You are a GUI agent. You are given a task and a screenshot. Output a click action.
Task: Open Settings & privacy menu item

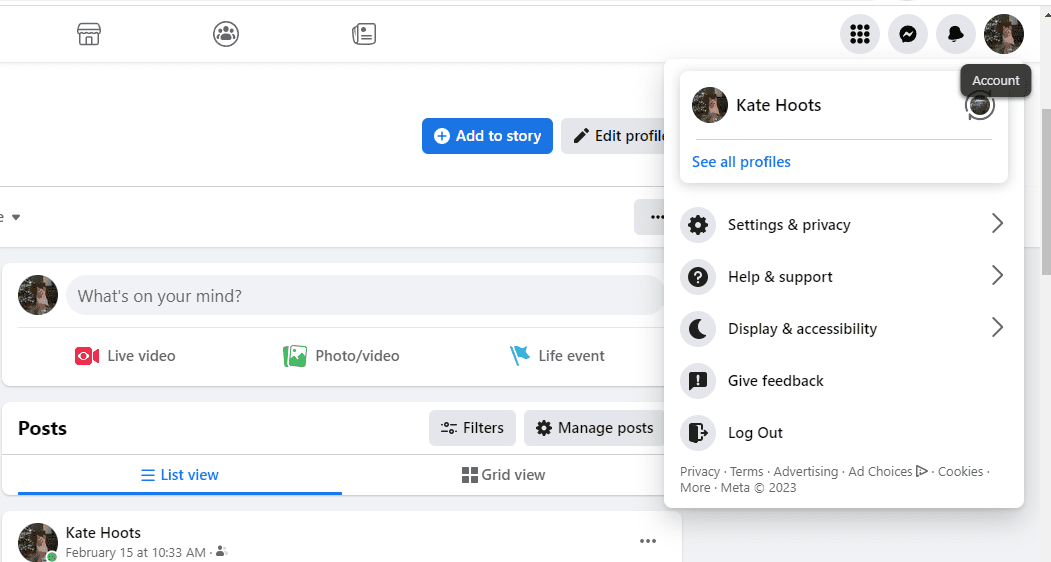point(843,225)
